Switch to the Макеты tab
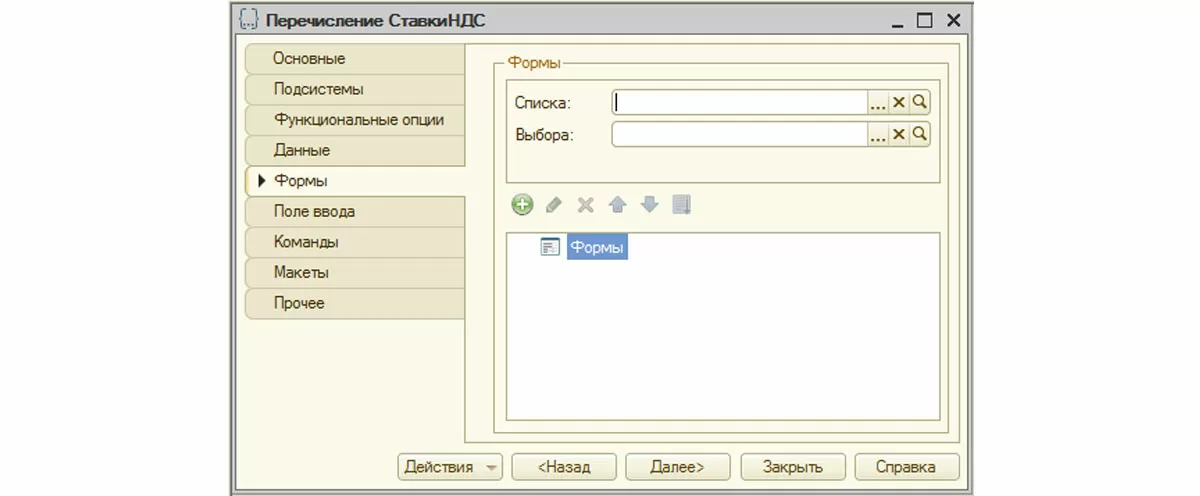 coord(355,273)
